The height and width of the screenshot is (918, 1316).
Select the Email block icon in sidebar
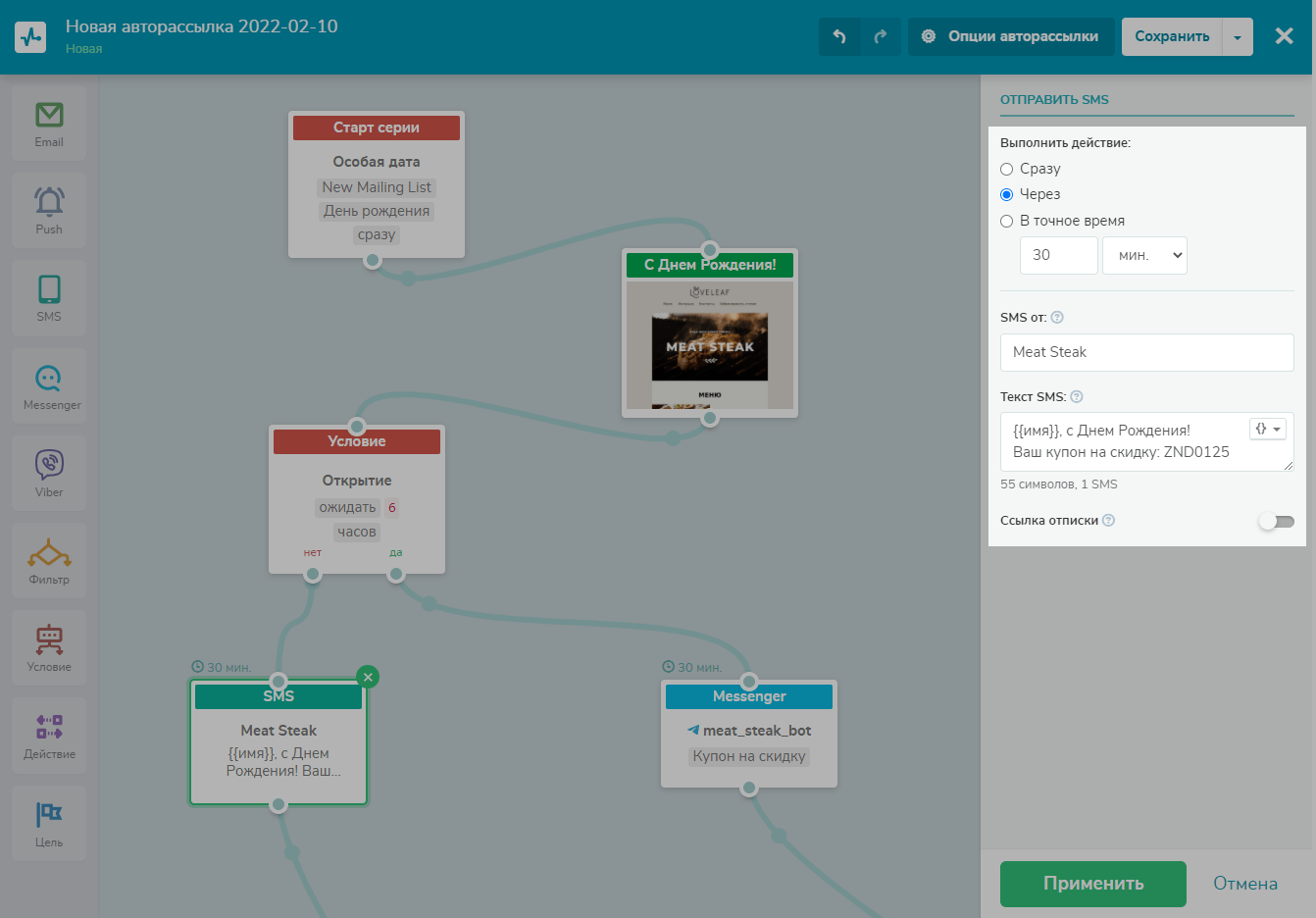49,123
